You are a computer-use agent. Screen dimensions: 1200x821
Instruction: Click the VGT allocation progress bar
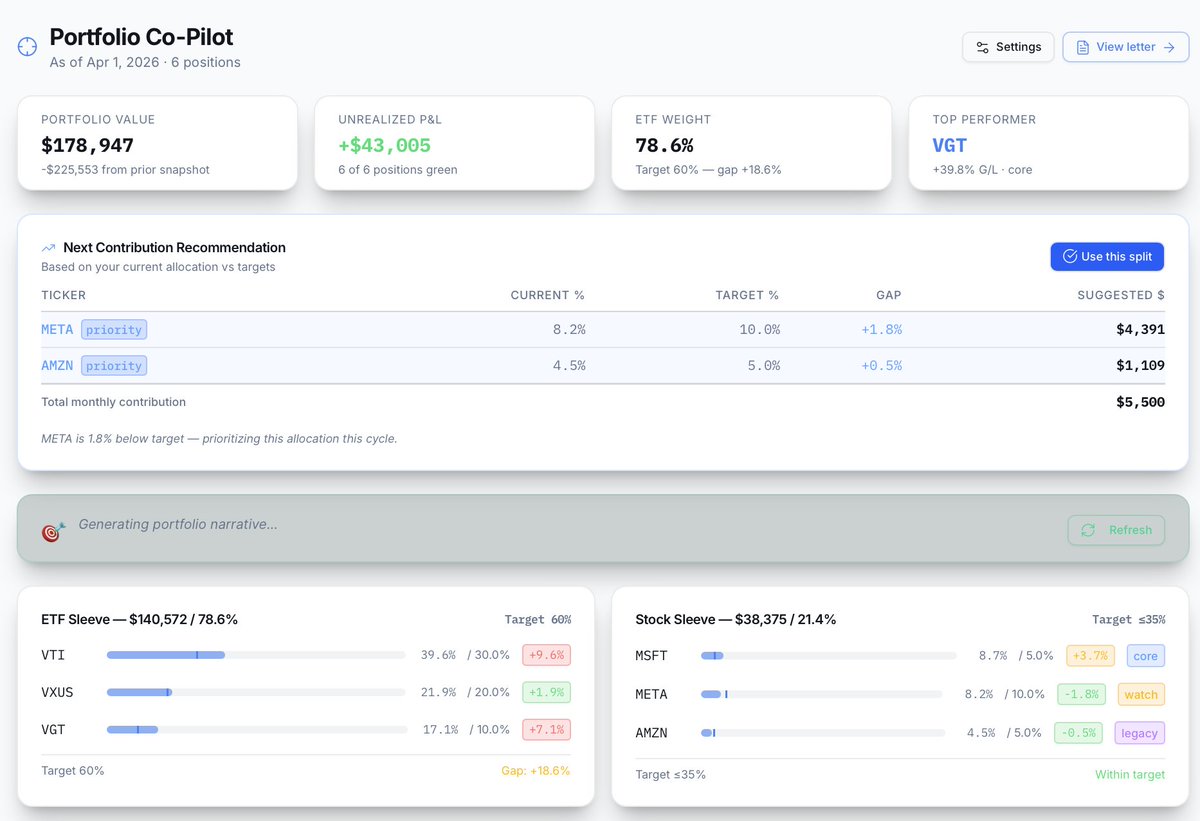click(x=256, y=729)
